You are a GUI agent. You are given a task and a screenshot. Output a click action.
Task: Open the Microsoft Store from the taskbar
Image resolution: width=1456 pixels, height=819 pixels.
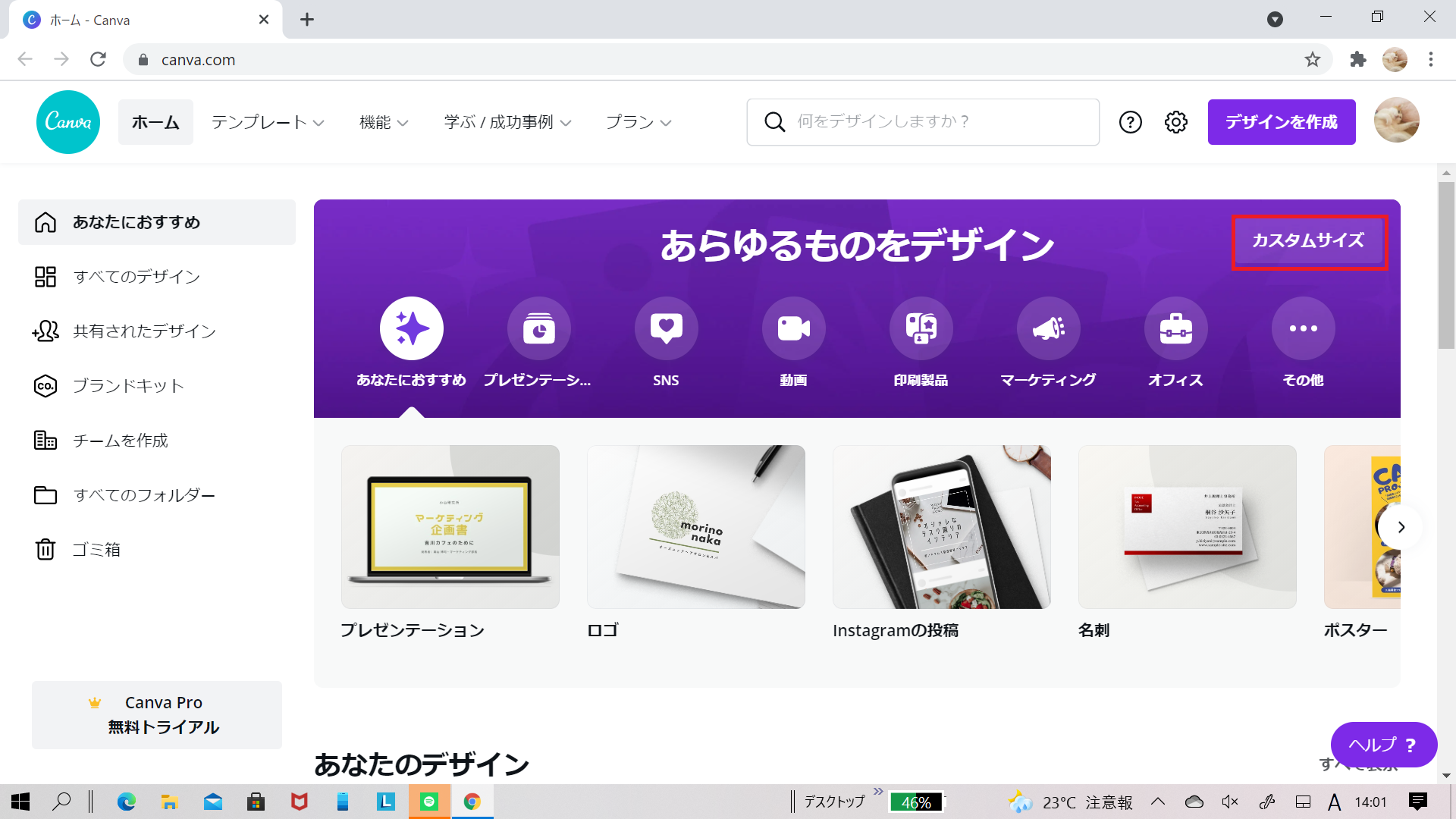pos(256,802)
